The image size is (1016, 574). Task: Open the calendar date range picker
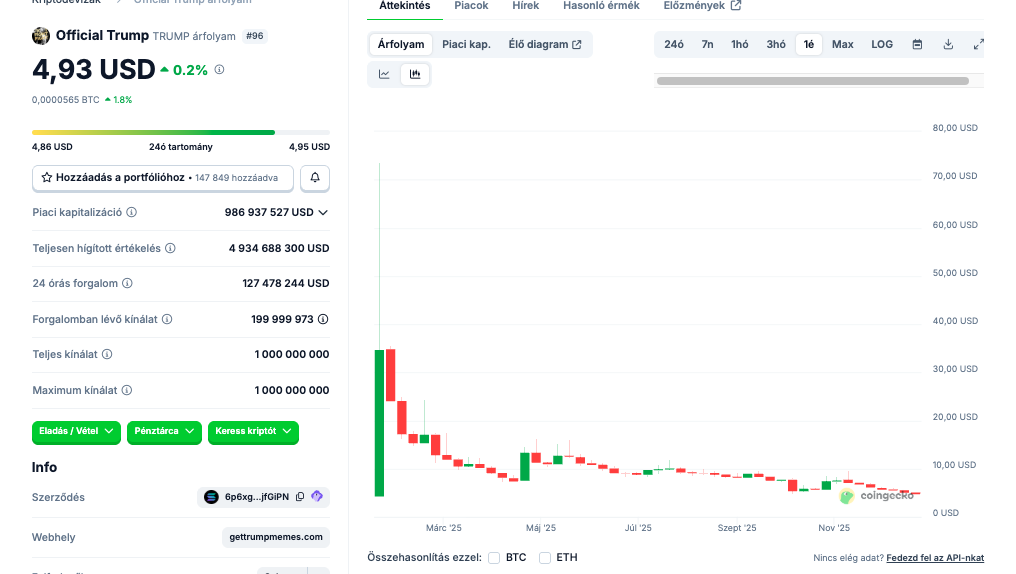point(917,44)
